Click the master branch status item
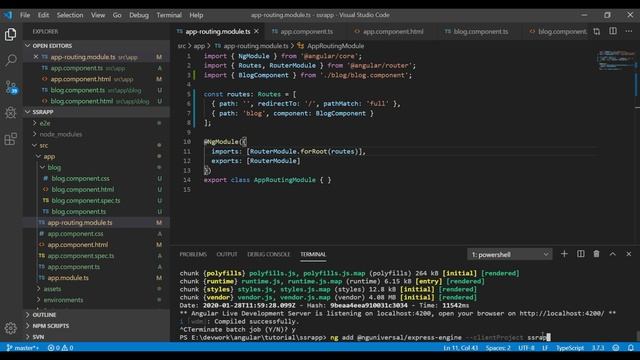This screenshot has height=360, width=640. point(23,348)
